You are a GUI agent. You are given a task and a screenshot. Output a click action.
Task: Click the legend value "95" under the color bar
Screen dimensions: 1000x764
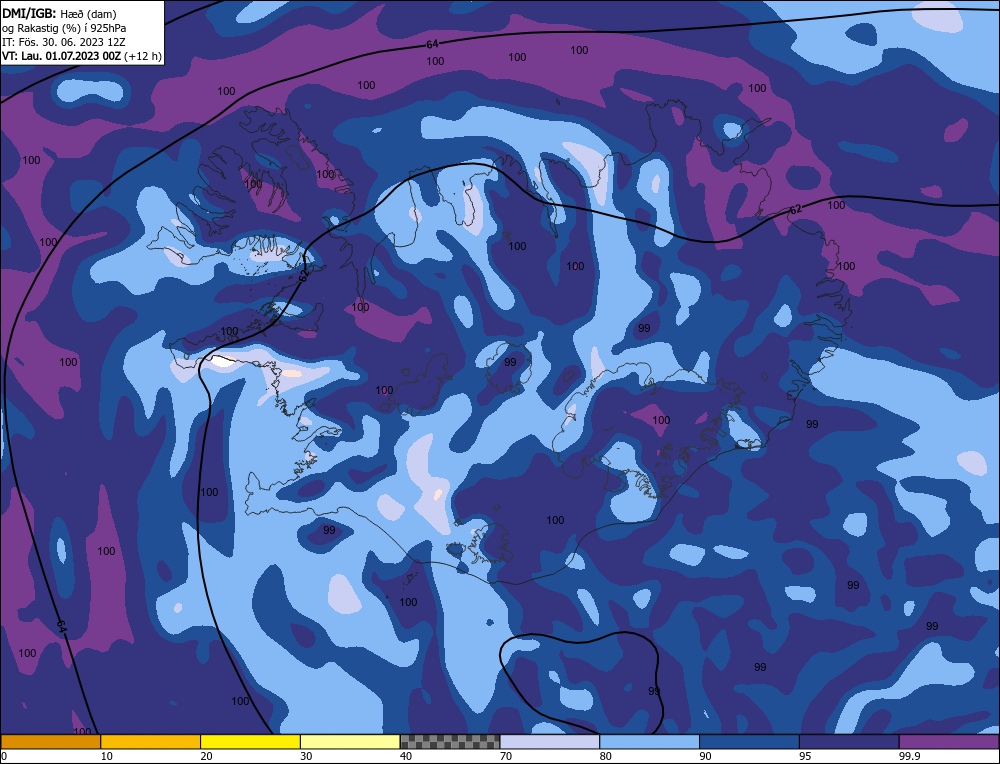coord(805,756)
